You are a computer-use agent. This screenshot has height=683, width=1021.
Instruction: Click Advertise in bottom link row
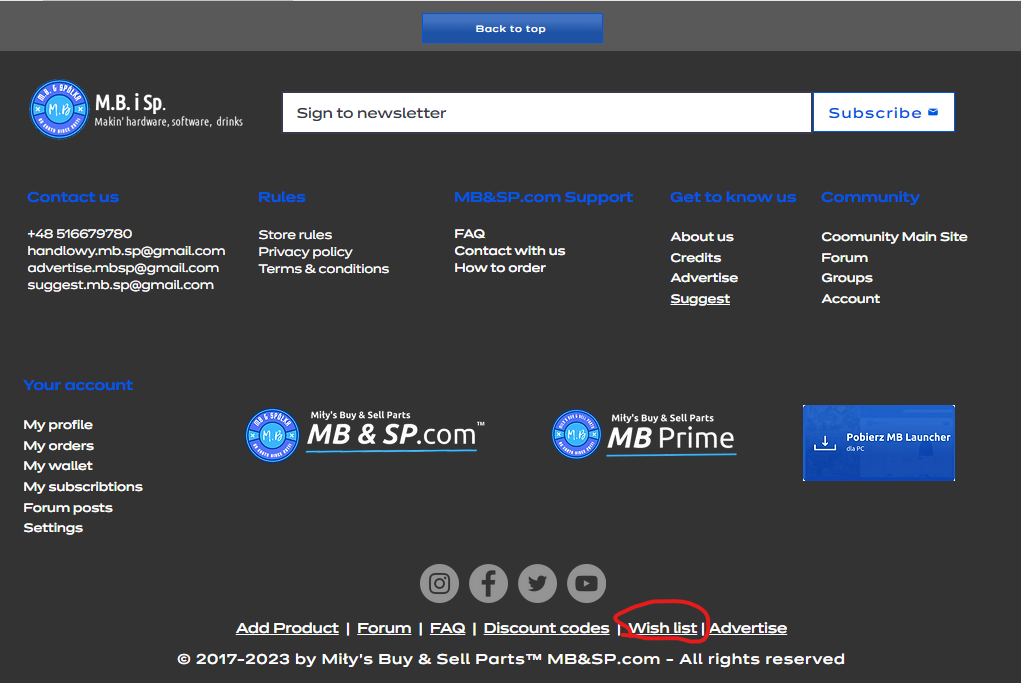748,628
